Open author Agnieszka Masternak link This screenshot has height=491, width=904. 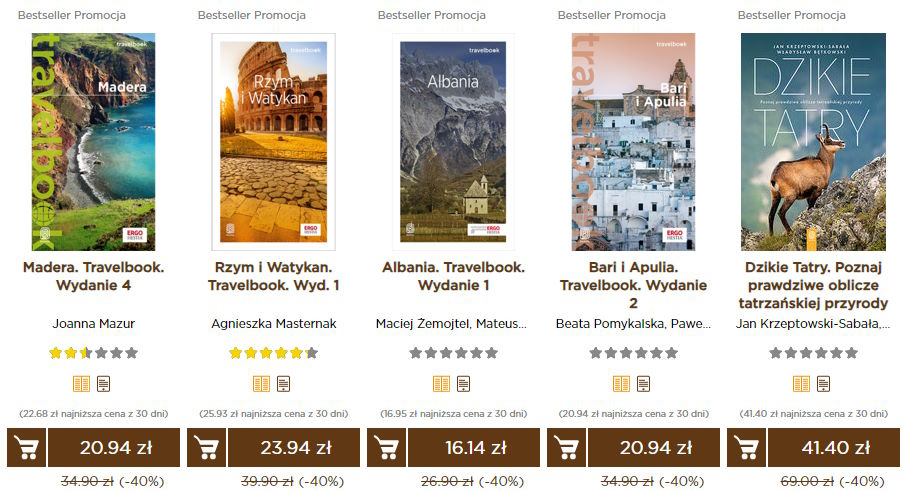coord(274,324)
